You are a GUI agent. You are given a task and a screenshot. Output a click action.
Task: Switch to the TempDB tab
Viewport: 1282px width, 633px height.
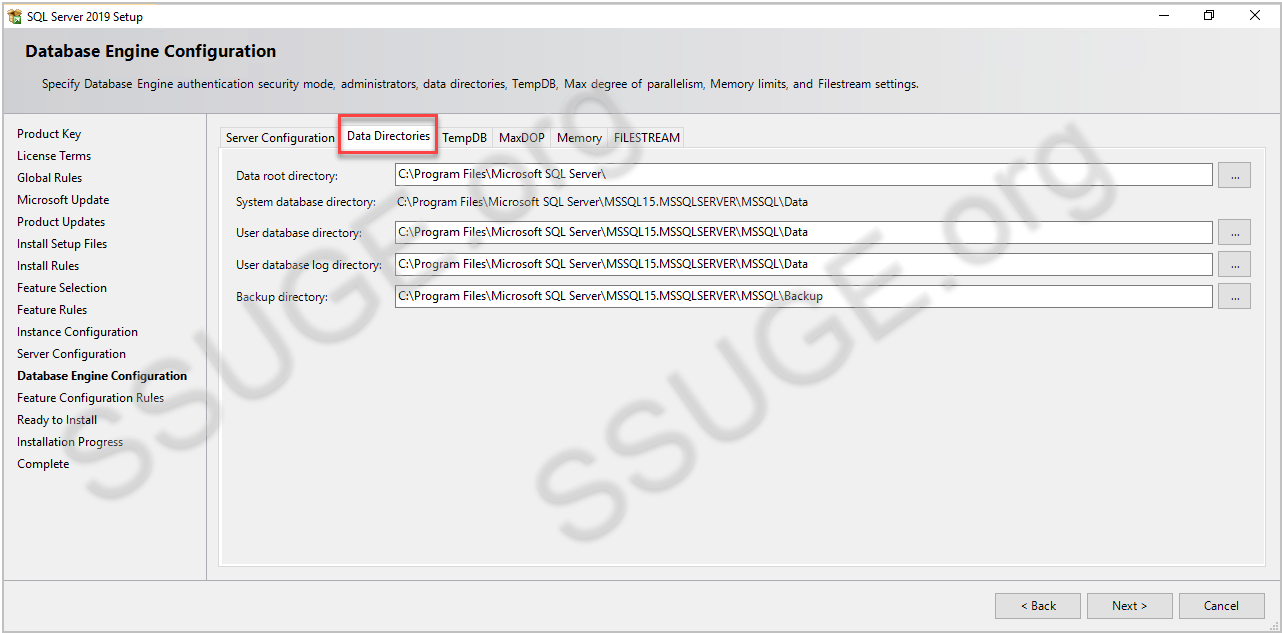[464, 138]
